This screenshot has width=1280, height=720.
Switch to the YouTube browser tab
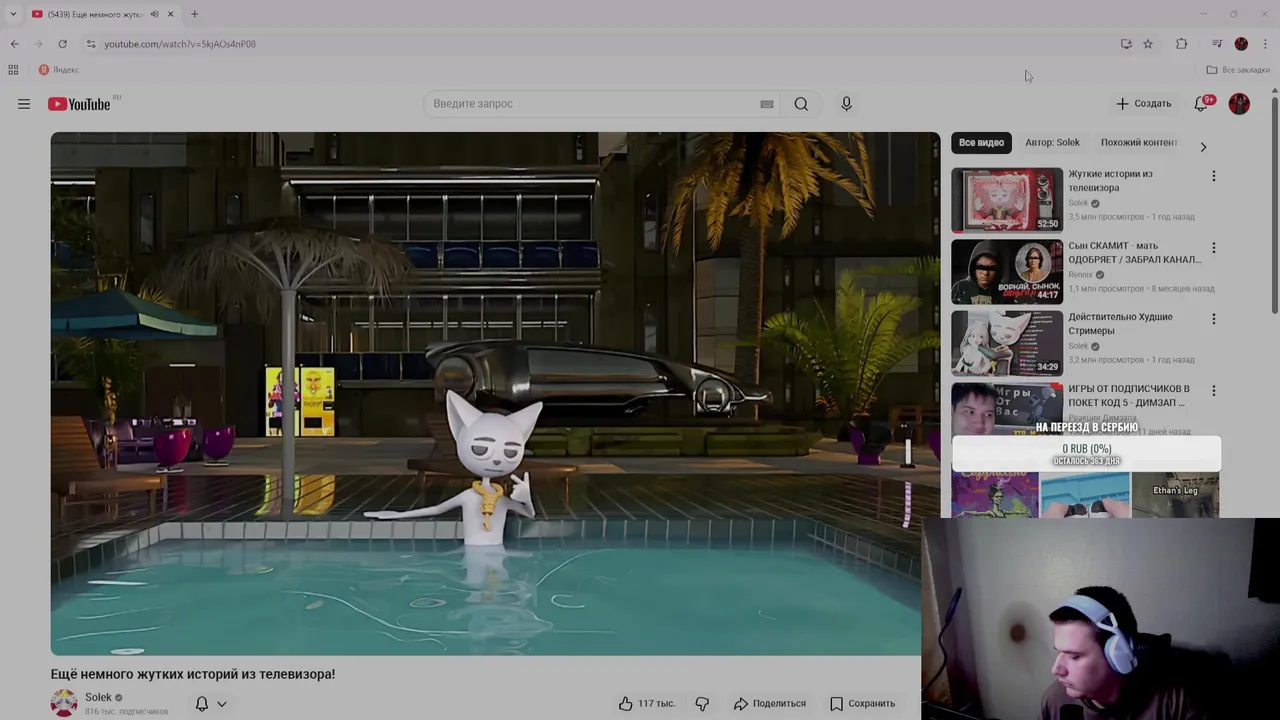click(x=94, y=14)
